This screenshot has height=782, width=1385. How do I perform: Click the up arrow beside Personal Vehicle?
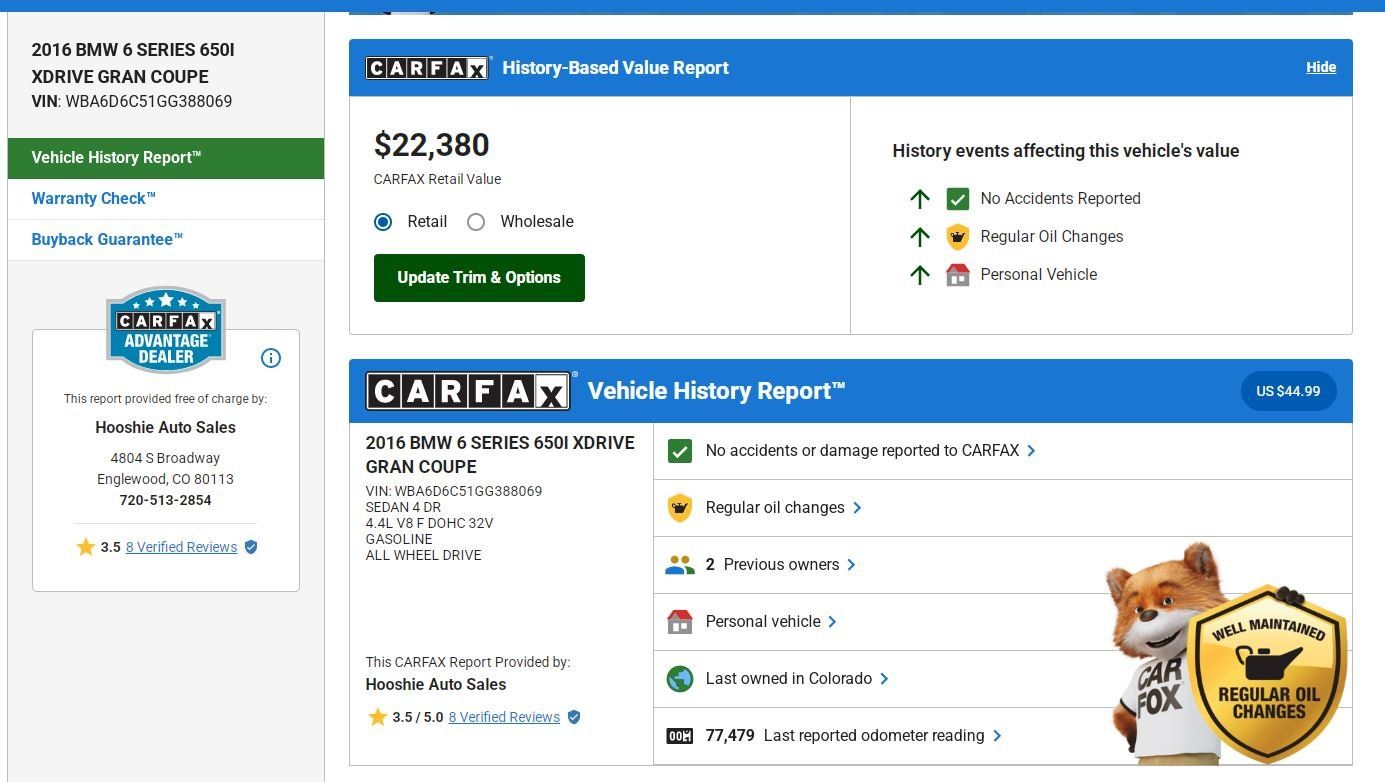tap(920, 275)
